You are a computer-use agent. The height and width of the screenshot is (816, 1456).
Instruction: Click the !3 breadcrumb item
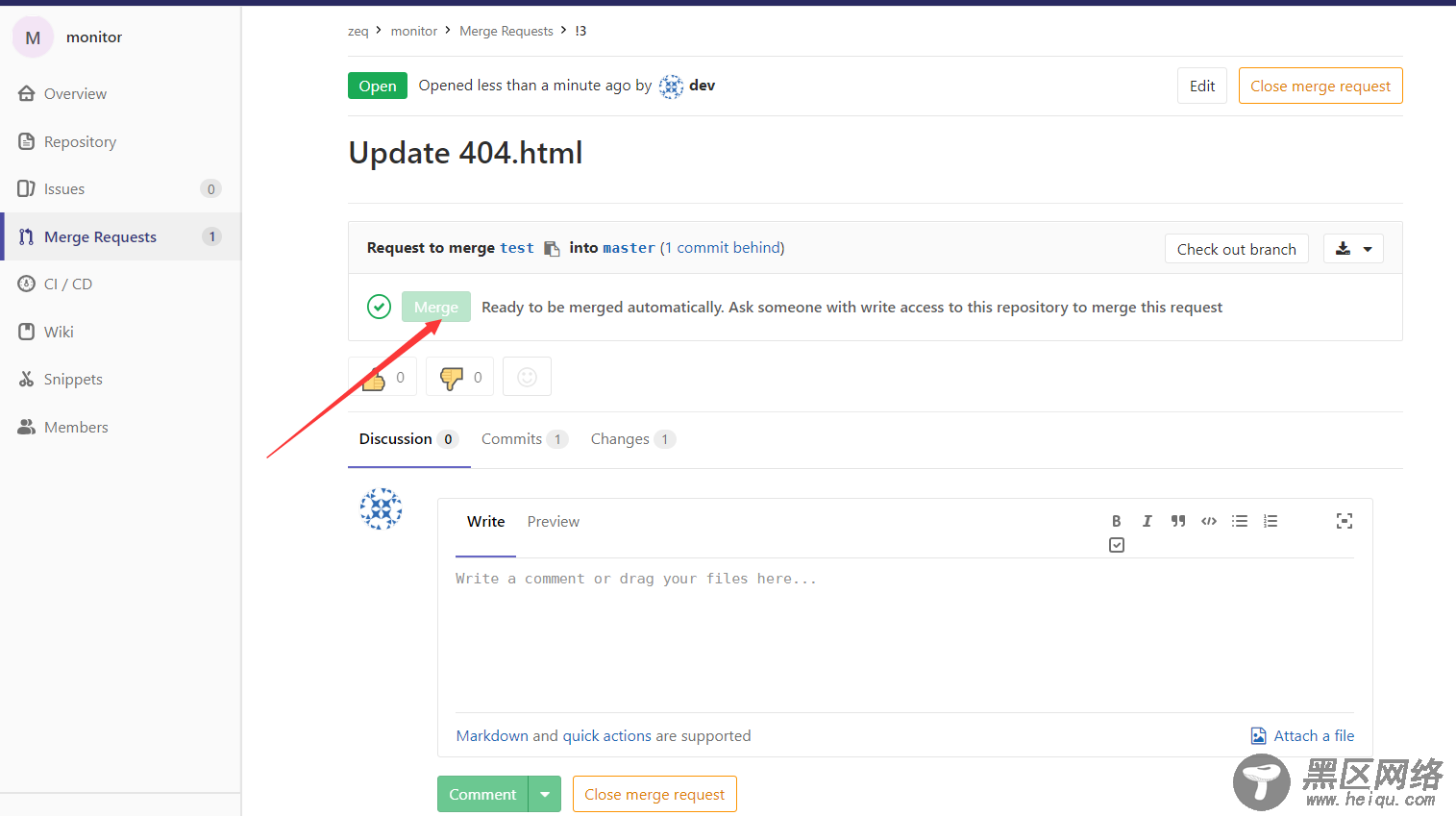[580, 31]
